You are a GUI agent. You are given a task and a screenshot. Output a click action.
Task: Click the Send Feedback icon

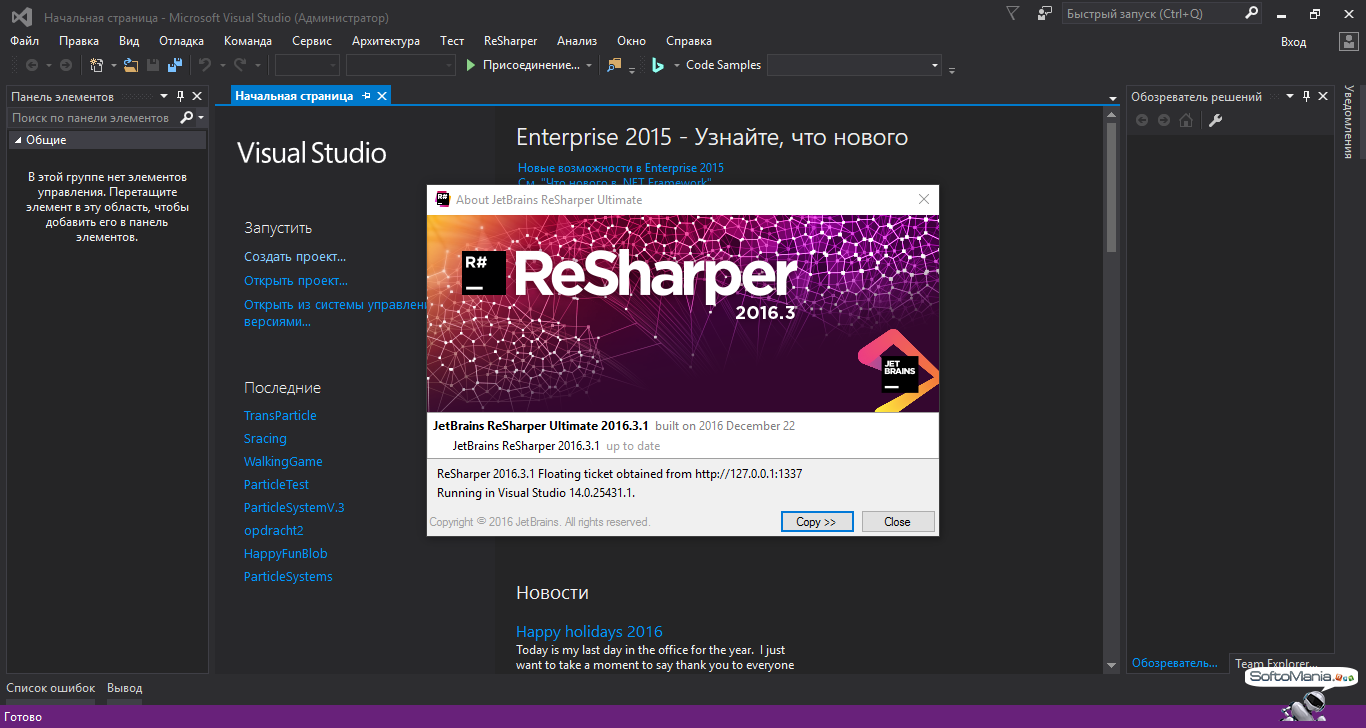coord(1045,14)
